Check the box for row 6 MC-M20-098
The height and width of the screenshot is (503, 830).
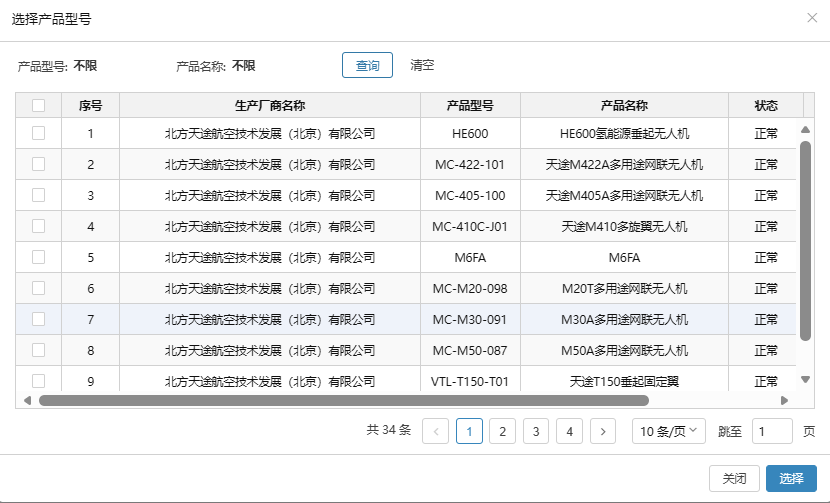tap(38, 288)
